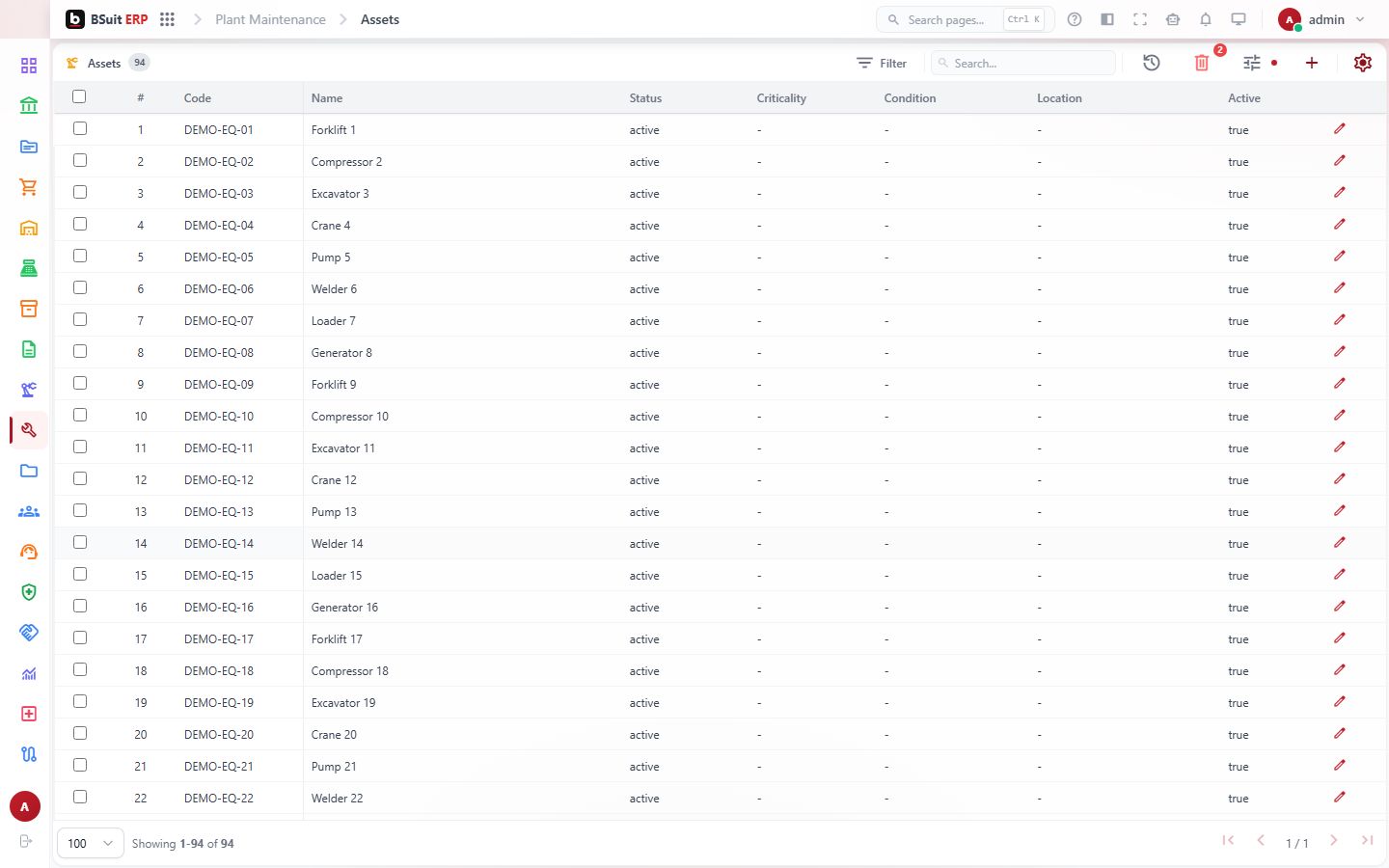The width and height of the screenshot is (1389, 868).
Task: Open the trash bin with badge 2
Action: click(x=1202, y=63)
